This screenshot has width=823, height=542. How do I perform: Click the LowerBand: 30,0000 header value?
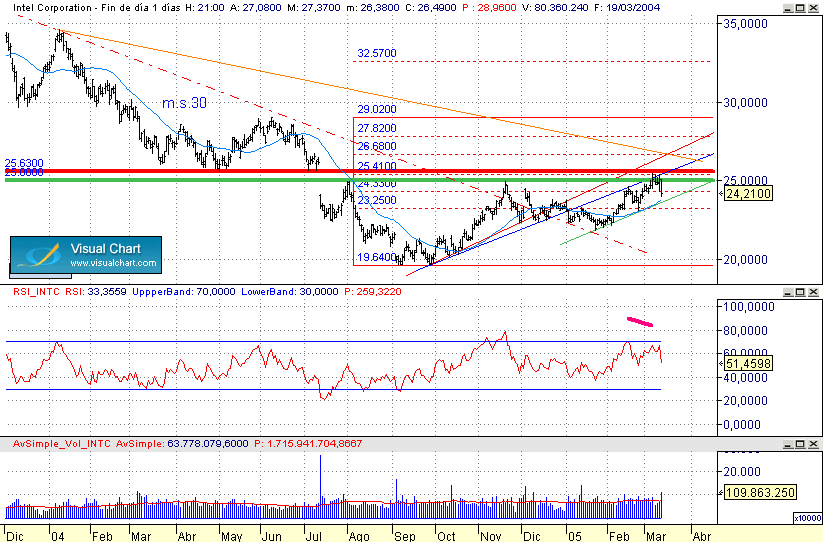290,292
